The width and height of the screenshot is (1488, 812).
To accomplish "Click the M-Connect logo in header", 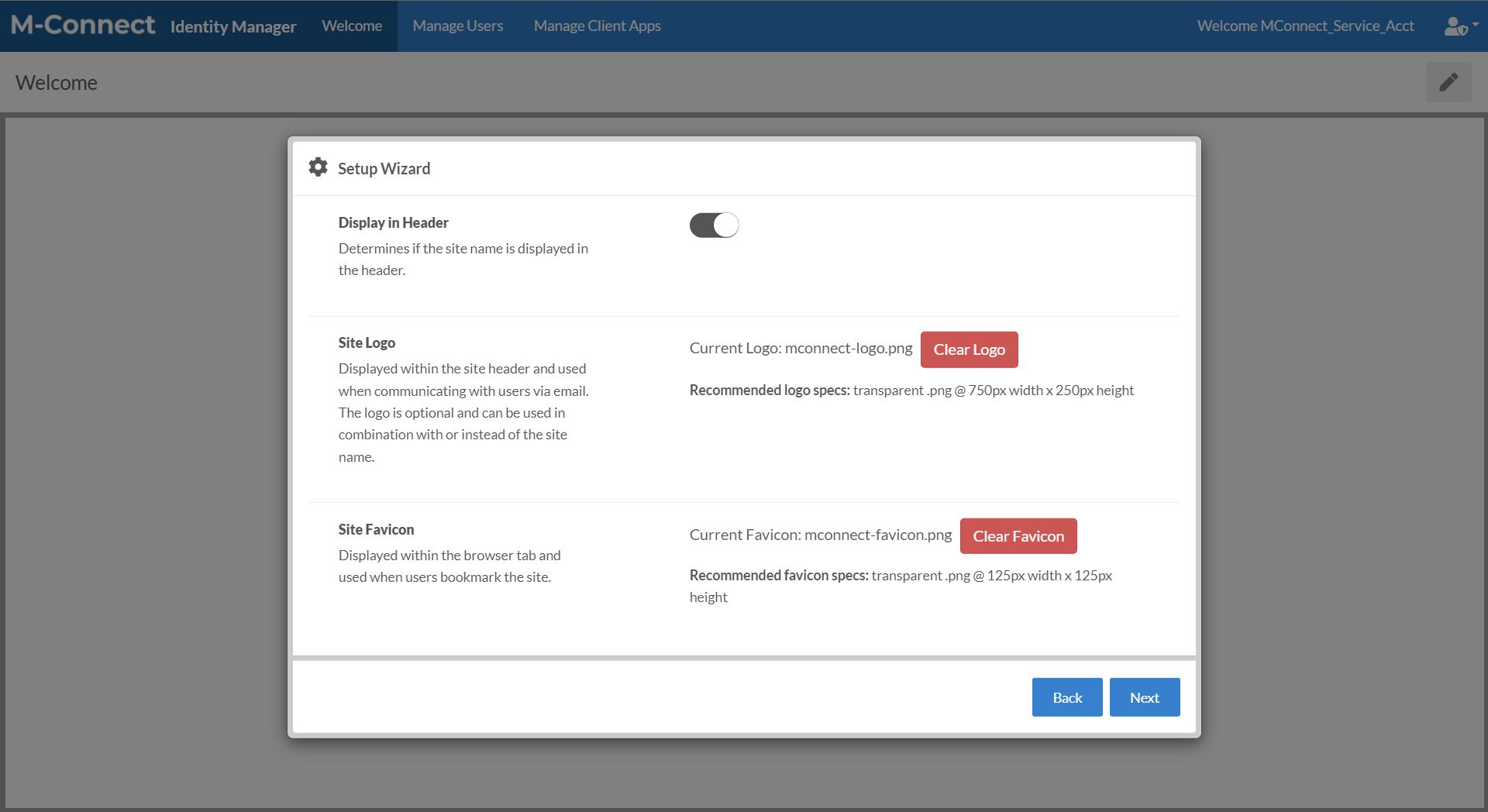I will [x=83, y=26].
